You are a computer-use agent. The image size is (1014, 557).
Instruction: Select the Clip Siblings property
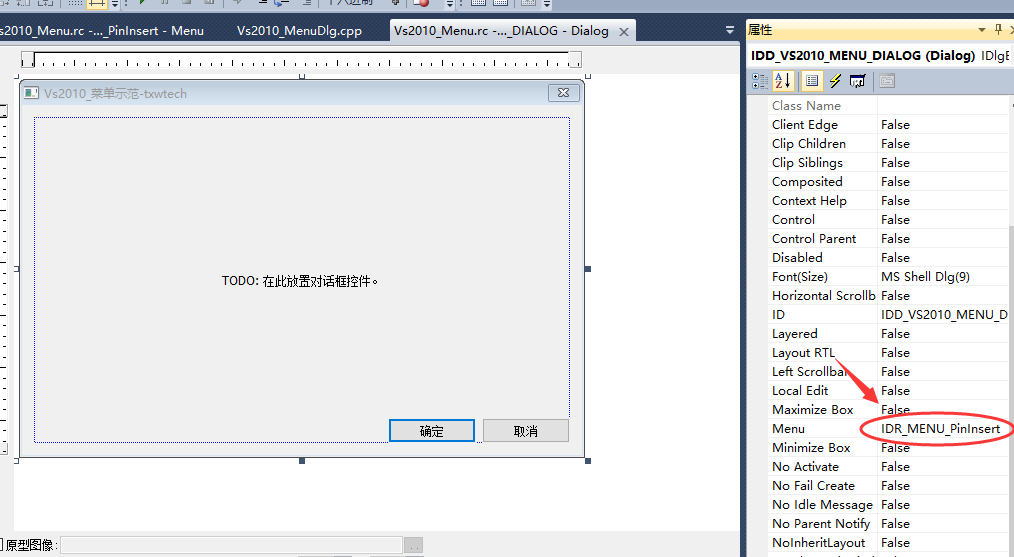[807, 162]
